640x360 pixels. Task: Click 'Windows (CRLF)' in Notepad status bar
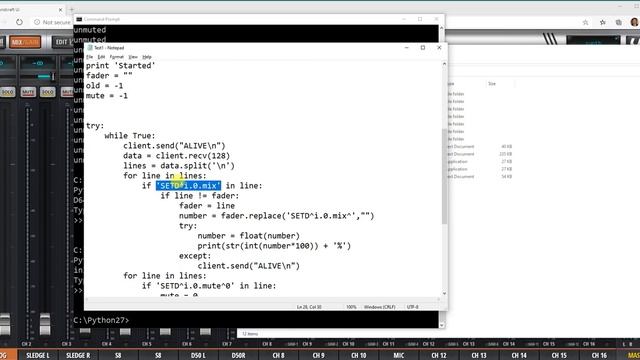pyautogui.click(x=379, y=307)
